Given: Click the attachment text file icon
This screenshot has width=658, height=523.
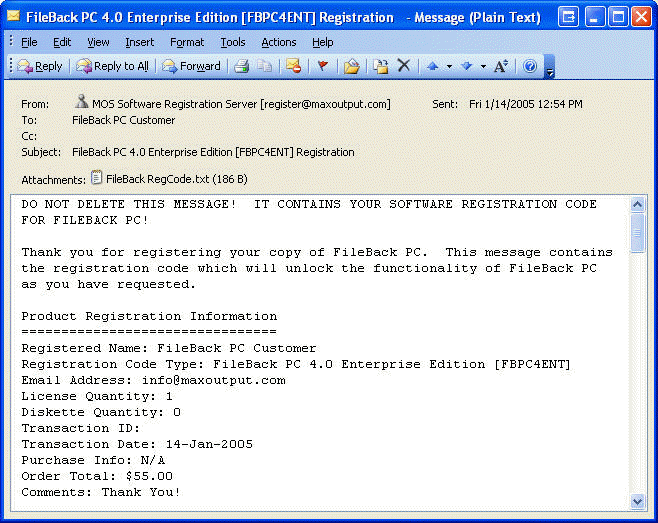Looking at the screenshot, I should [x=97, y=178].
